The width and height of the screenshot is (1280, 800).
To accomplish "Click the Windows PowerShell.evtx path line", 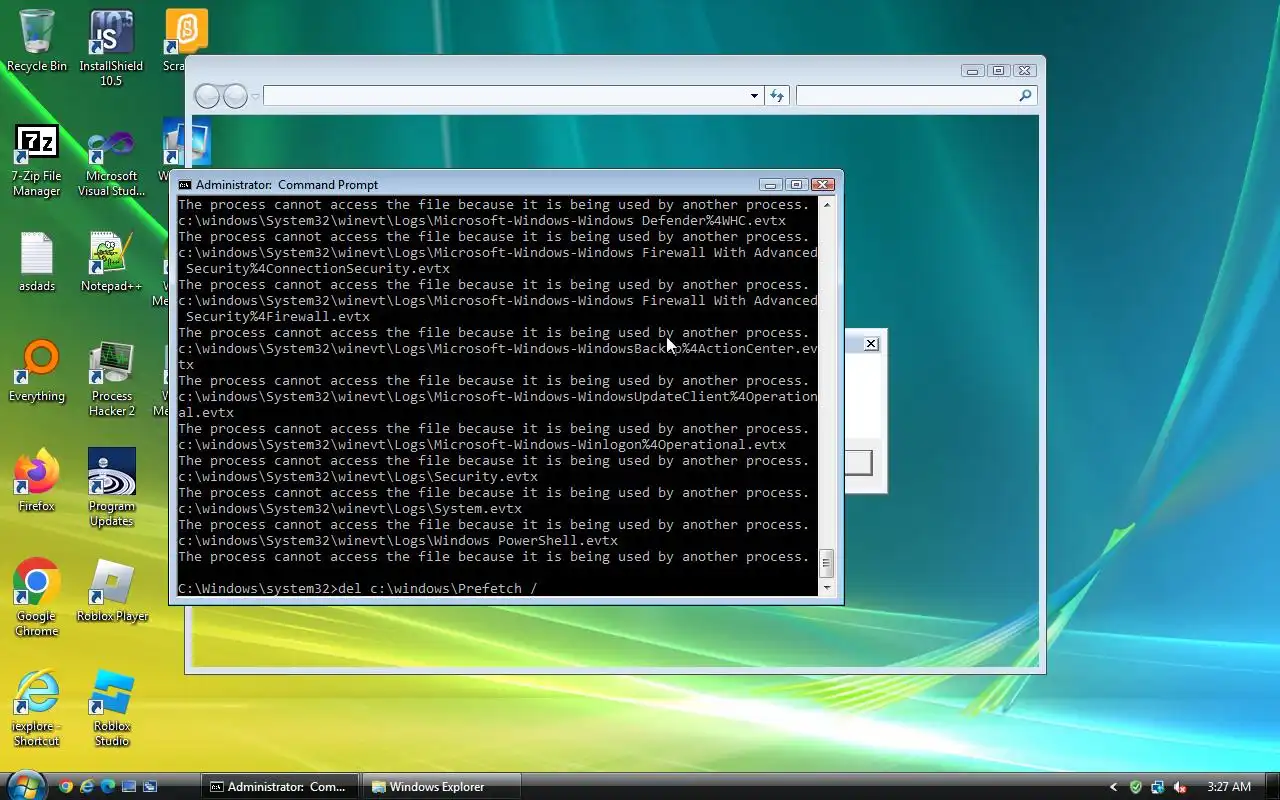I will pos(398,540).
